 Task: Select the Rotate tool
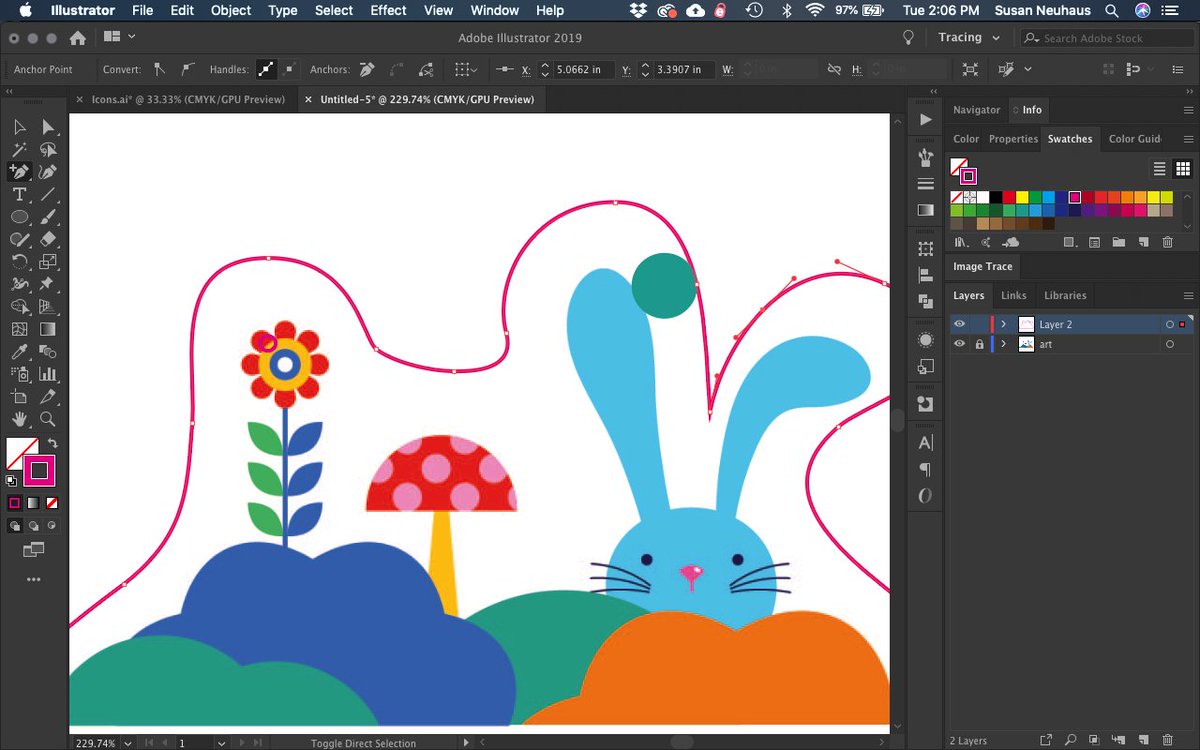(x=19, y=262)
